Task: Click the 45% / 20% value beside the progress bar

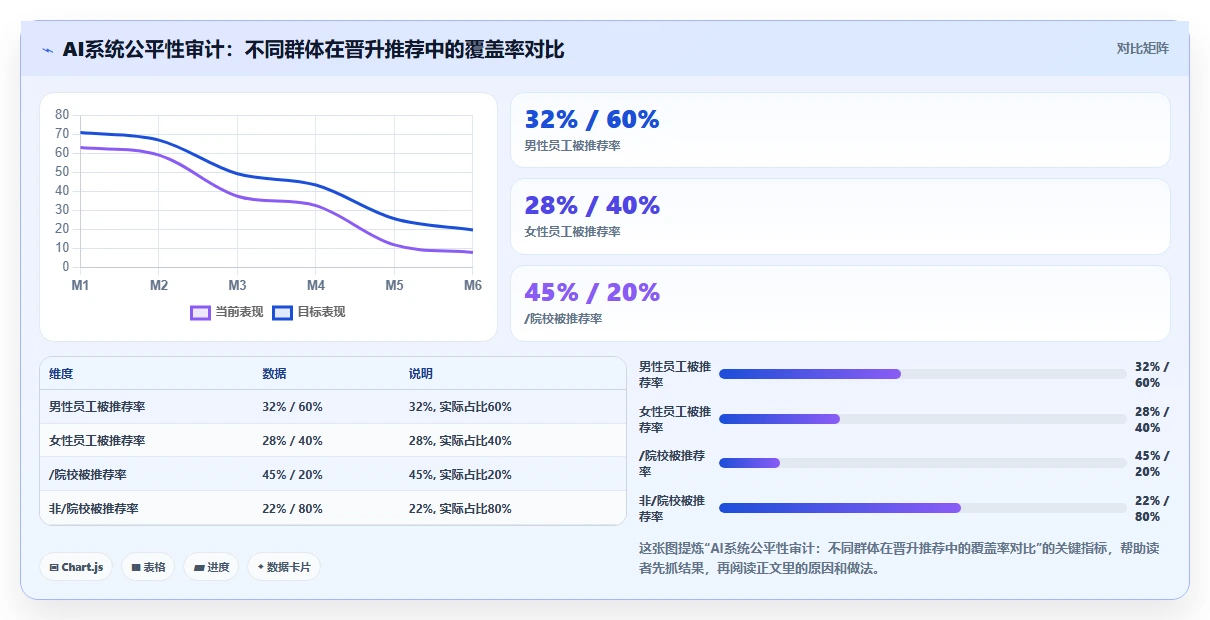Action: click(x=1152, y=463)
